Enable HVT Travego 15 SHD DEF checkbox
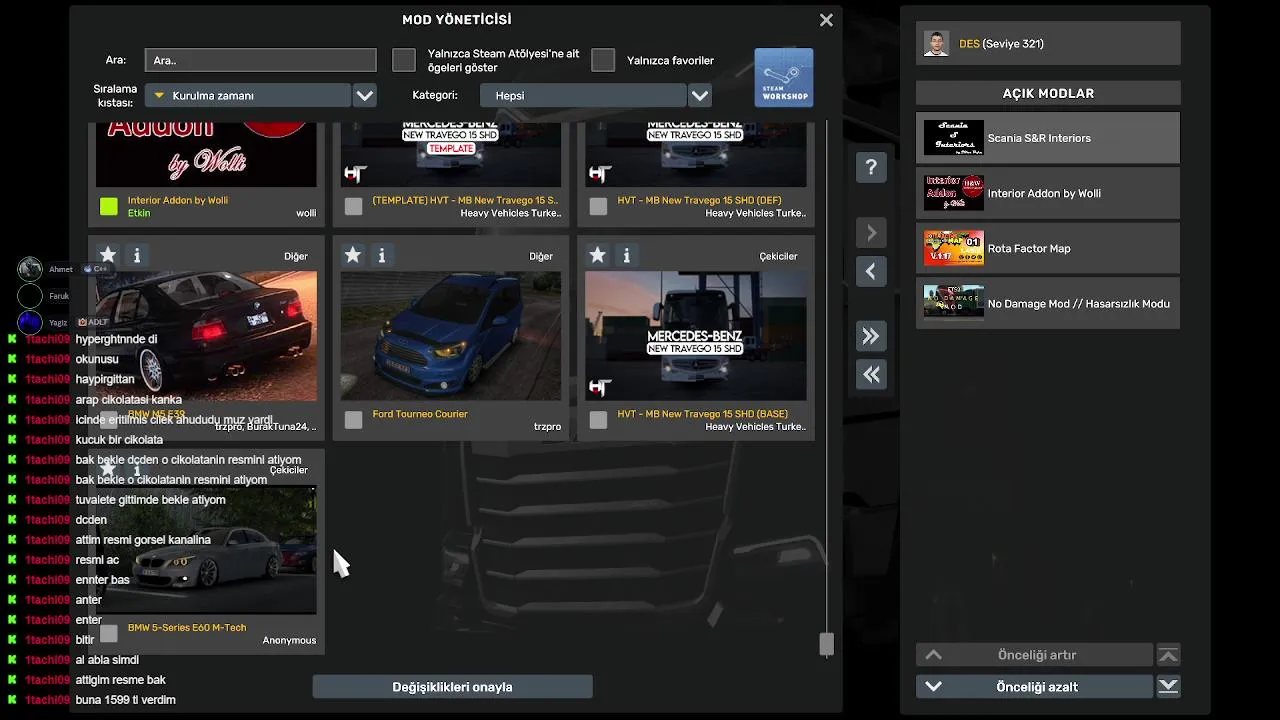 [x=598, y=207]
